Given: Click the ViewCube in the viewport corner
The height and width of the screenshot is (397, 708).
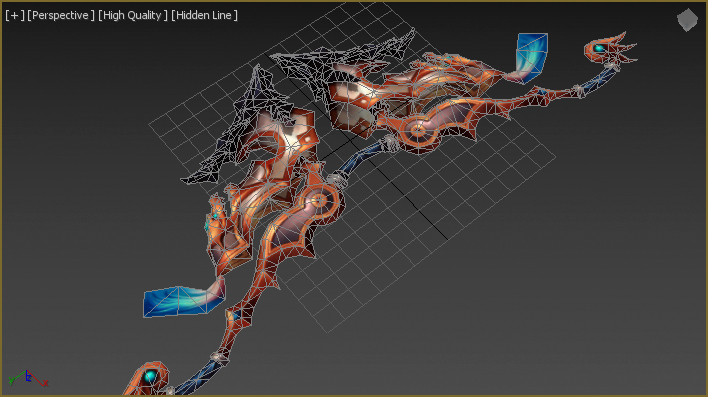Looking at the screenshot, I should click(687, 20).
